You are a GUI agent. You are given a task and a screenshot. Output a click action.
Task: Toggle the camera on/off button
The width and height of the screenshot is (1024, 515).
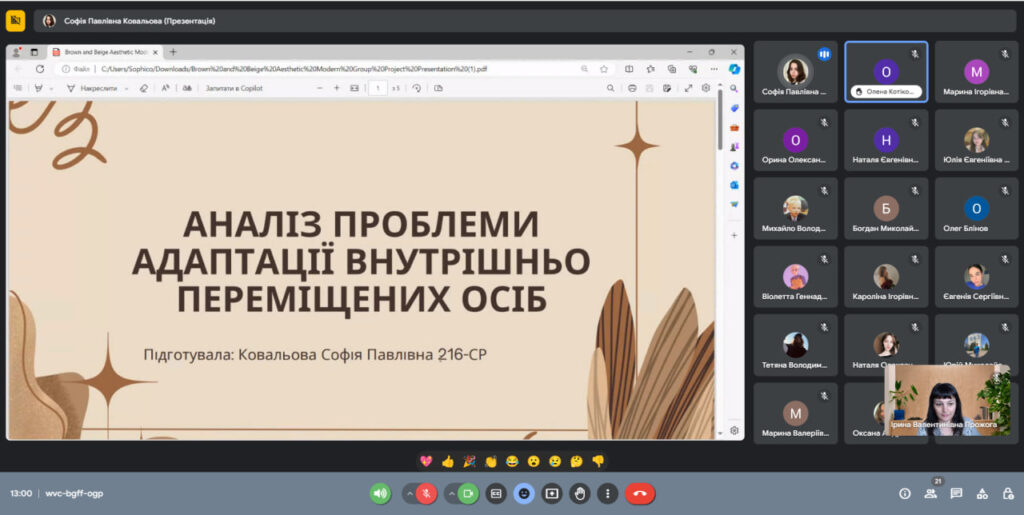click(468, 493)
